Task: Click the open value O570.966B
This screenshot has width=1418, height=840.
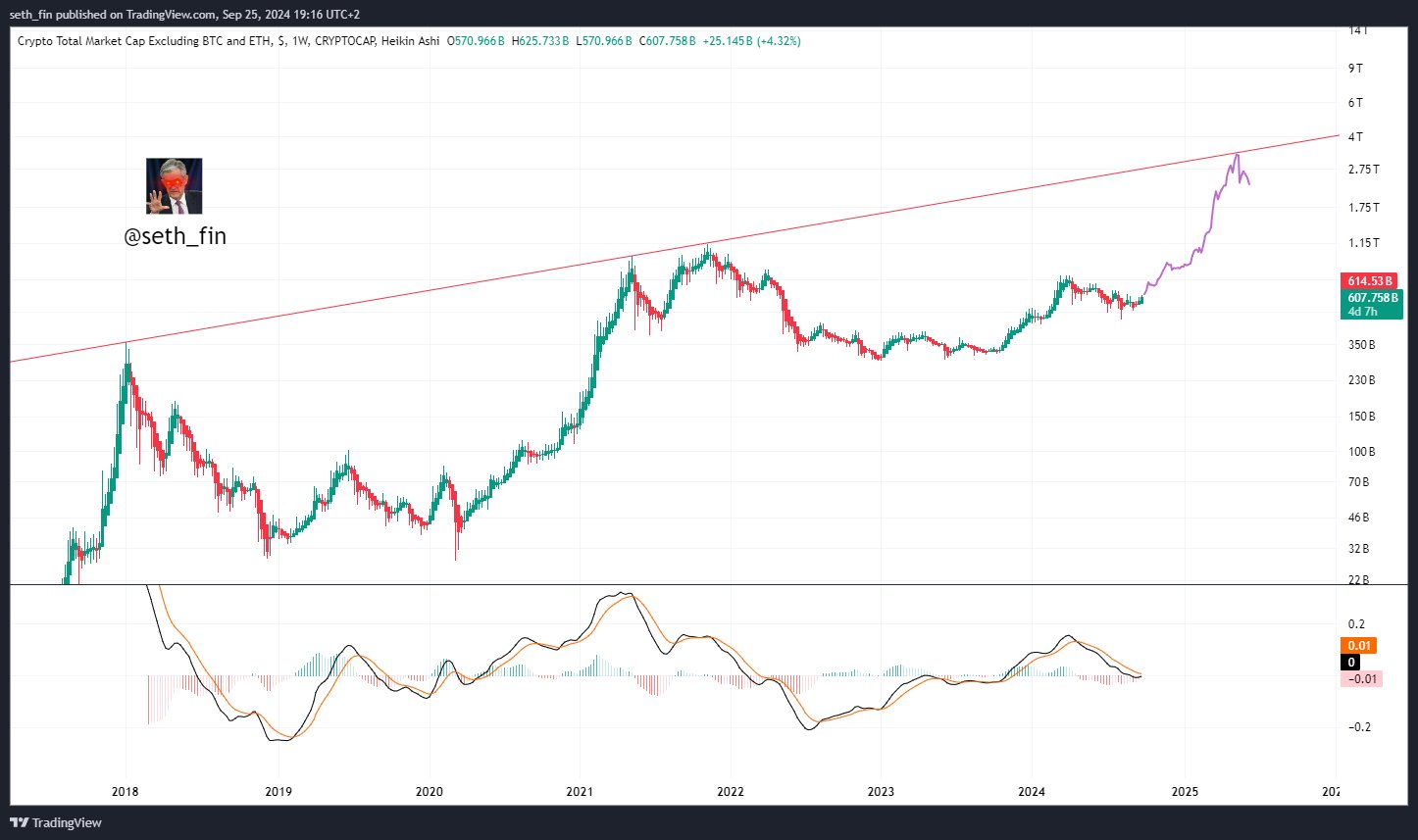Action: [476, 41]
